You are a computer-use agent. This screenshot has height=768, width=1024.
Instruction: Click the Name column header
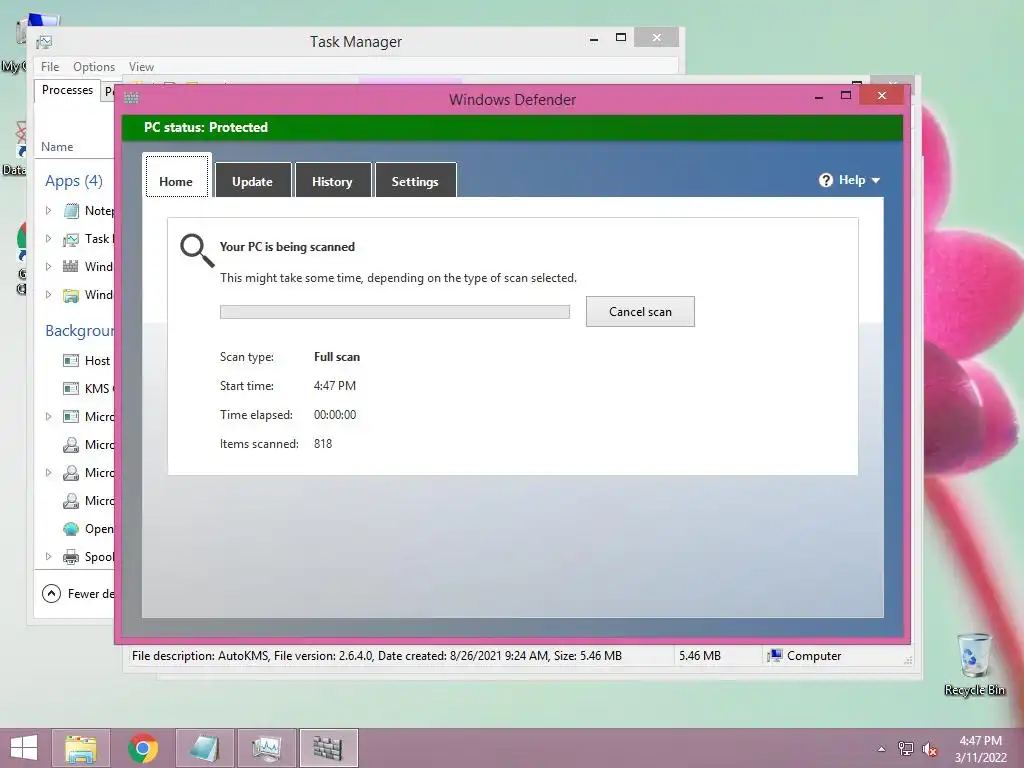coord(57,147)
